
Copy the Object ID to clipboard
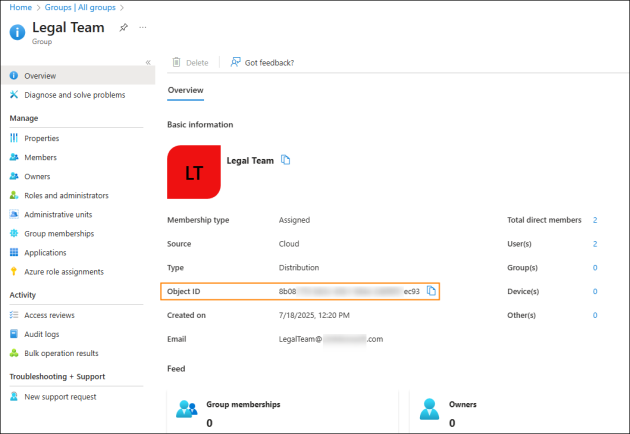(431, 291)
